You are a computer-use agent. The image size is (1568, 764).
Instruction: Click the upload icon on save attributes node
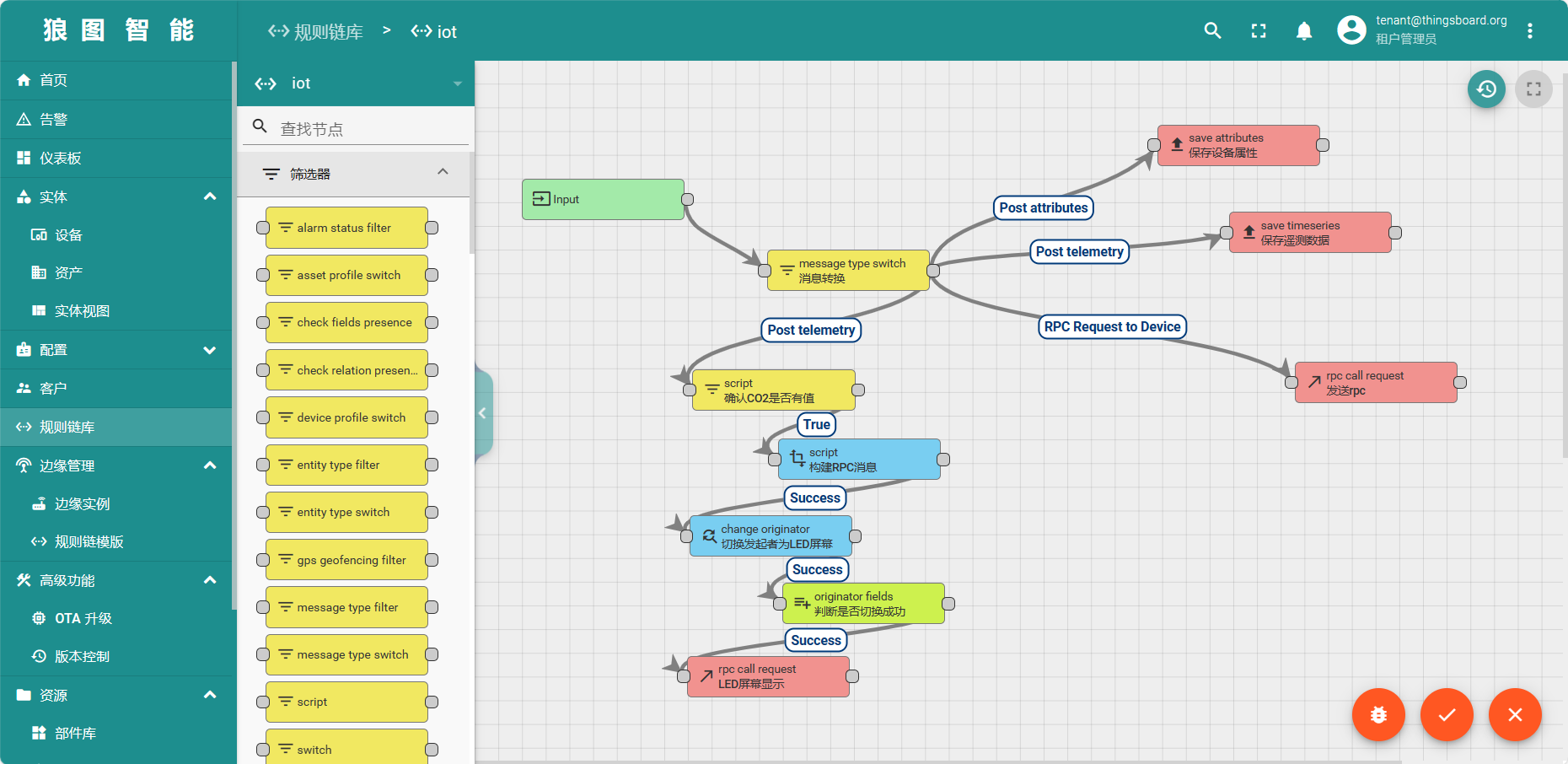click(1177, 145)
